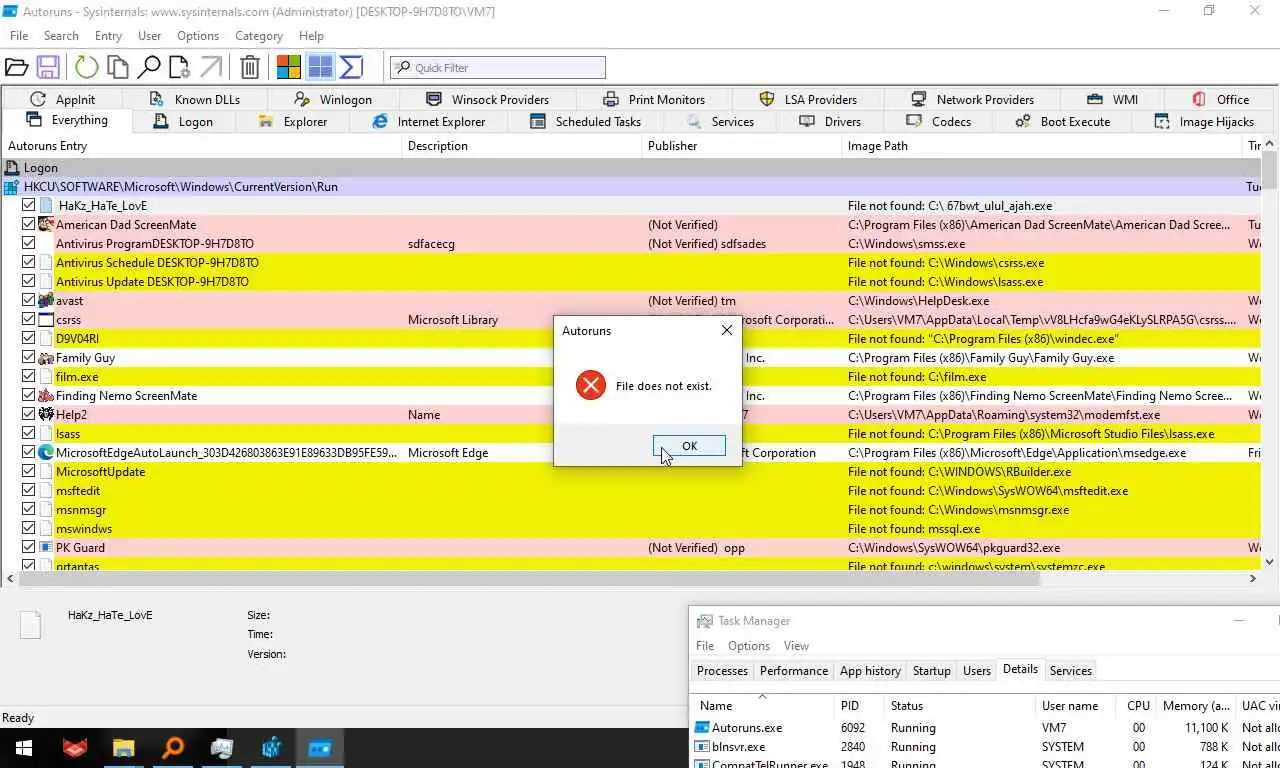
Task: Toggle Hide Windows Entries blue logo icon
Action: [320, 67]
